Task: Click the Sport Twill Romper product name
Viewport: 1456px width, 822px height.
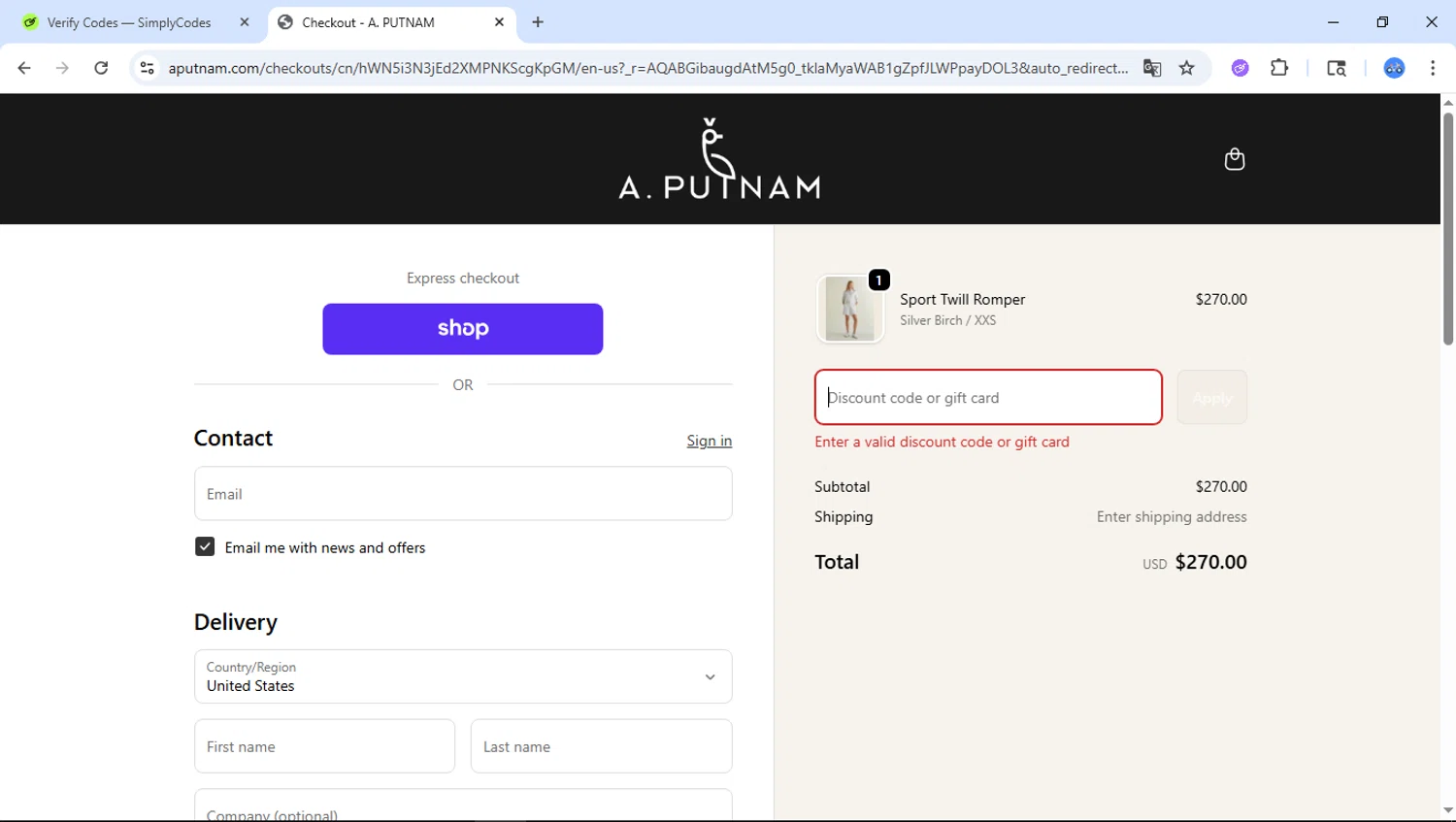Action: (962, 300)
